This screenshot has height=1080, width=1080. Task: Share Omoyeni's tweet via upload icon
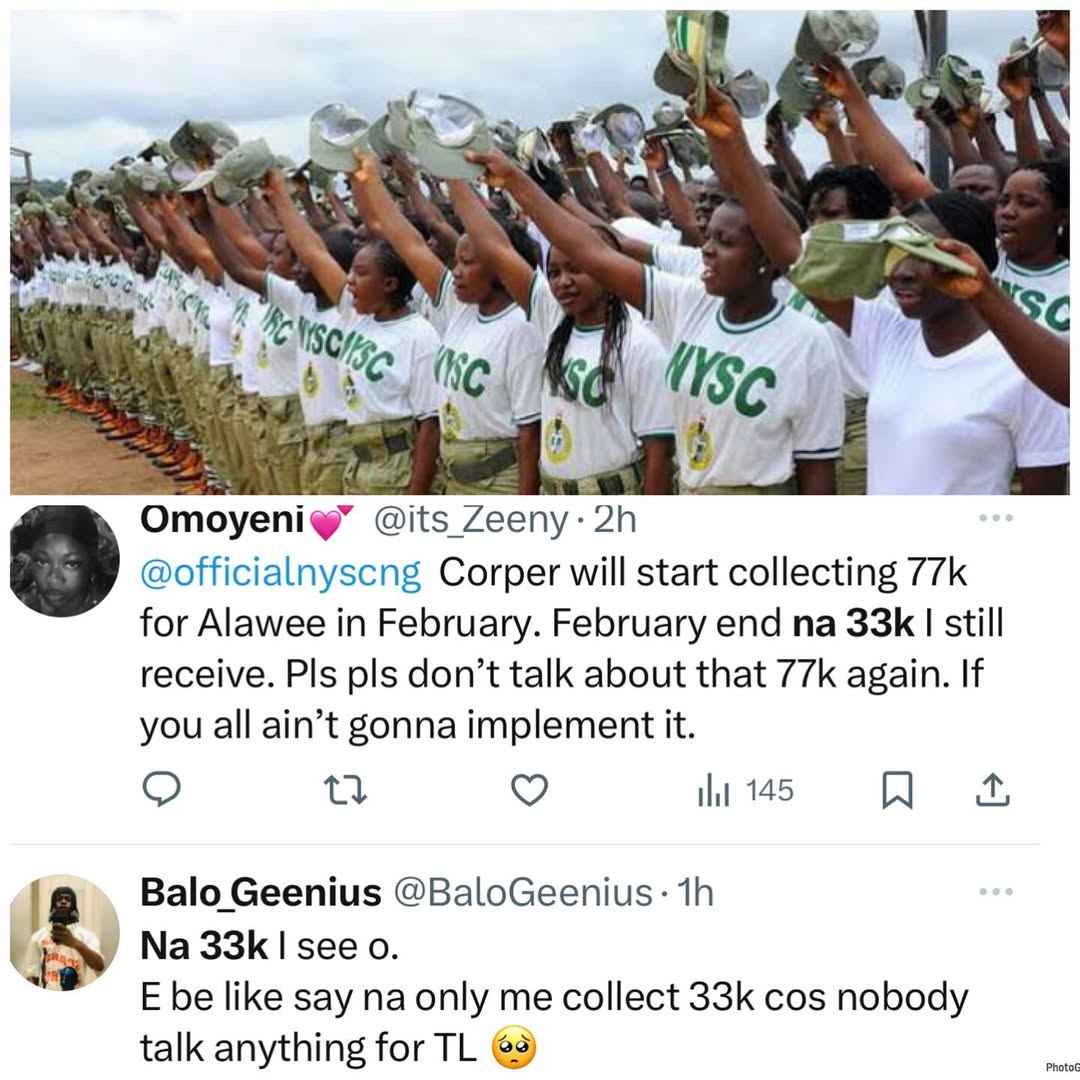(993, 789)
